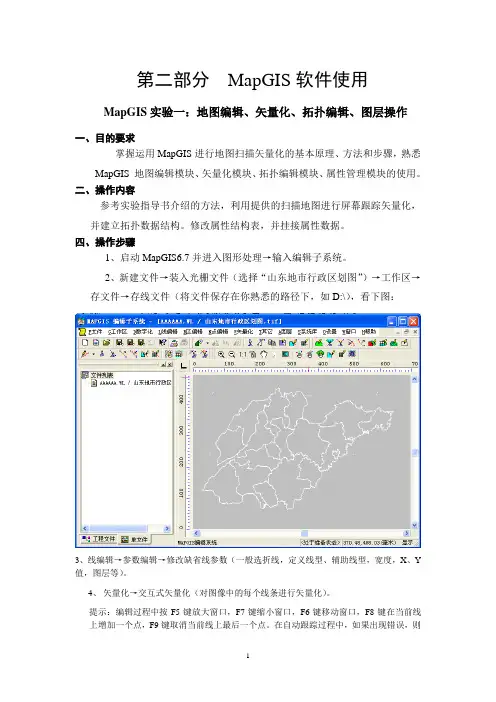Viewport: 496px width, 702px height.
Task: Click the pencil input tool icon
Action: (85, 354)
